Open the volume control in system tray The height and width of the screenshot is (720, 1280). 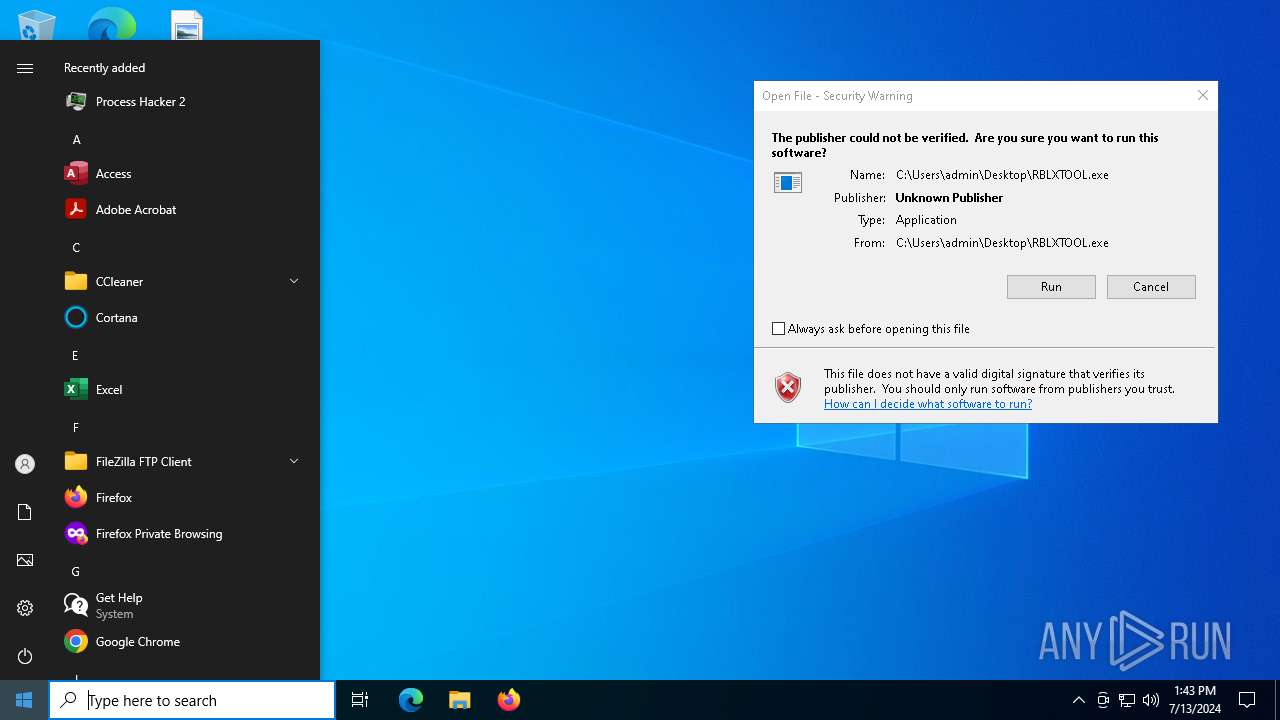[1151, 700]
